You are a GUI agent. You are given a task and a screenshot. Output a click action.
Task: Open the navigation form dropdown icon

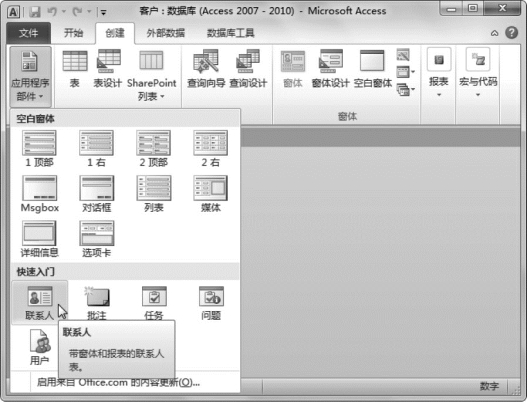406,72
